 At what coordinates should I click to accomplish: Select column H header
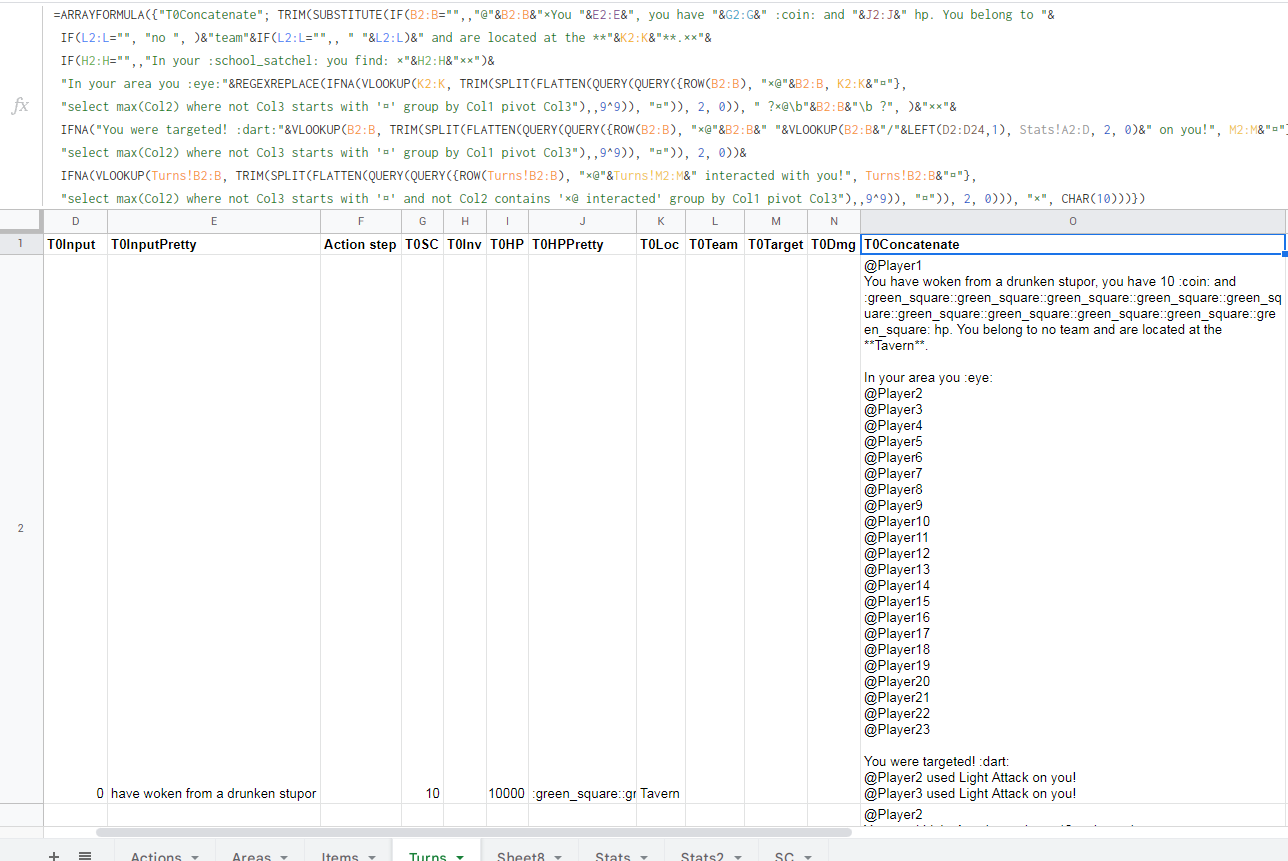(465, 221)
